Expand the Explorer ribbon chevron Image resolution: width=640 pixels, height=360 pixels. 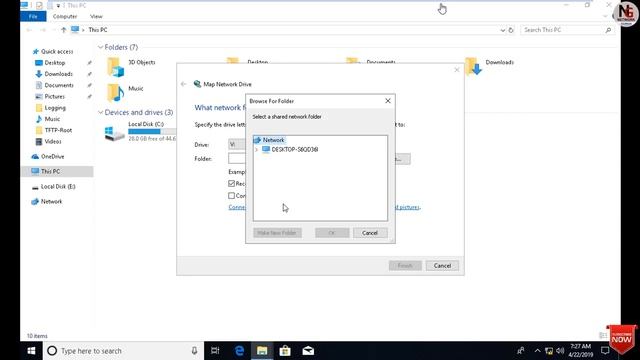pyautogui.click(x=605, y=16)
